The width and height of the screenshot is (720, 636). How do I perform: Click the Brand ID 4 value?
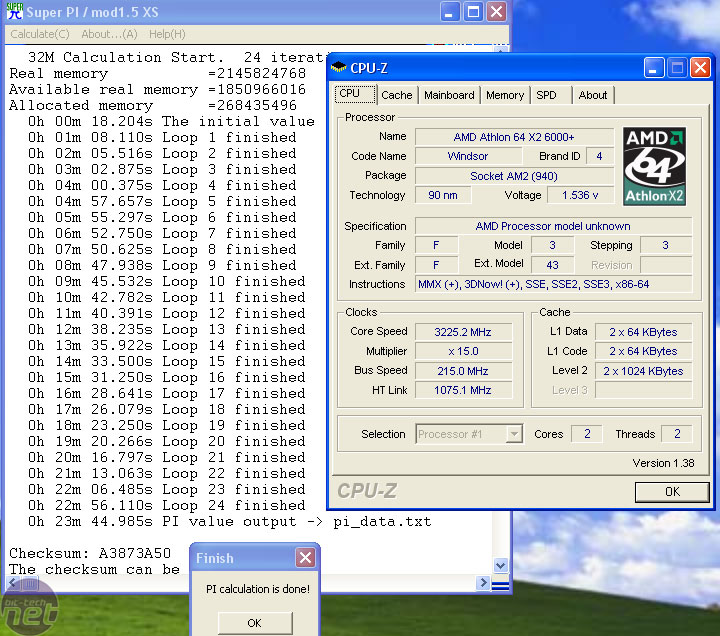tap(599, 156)
